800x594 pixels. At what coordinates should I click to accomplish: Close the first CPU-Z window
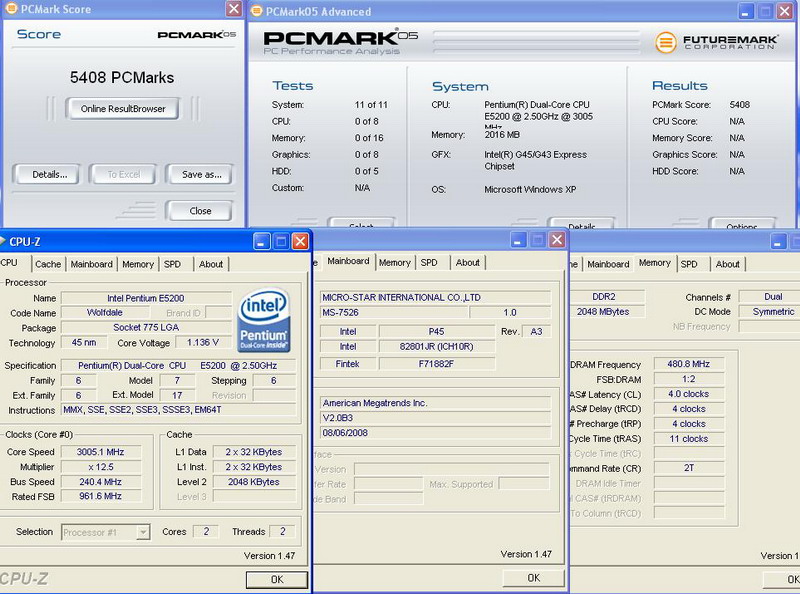(300, 241)
